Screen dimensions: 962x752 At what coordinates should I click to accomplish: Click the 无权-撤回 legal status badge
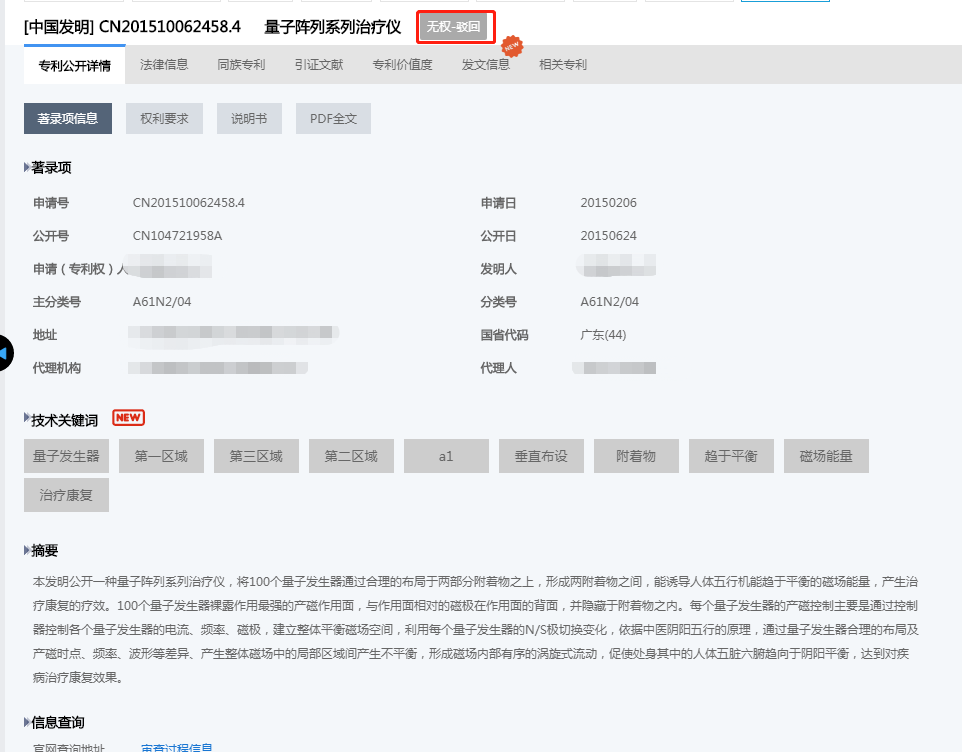[x=455, y=27]
